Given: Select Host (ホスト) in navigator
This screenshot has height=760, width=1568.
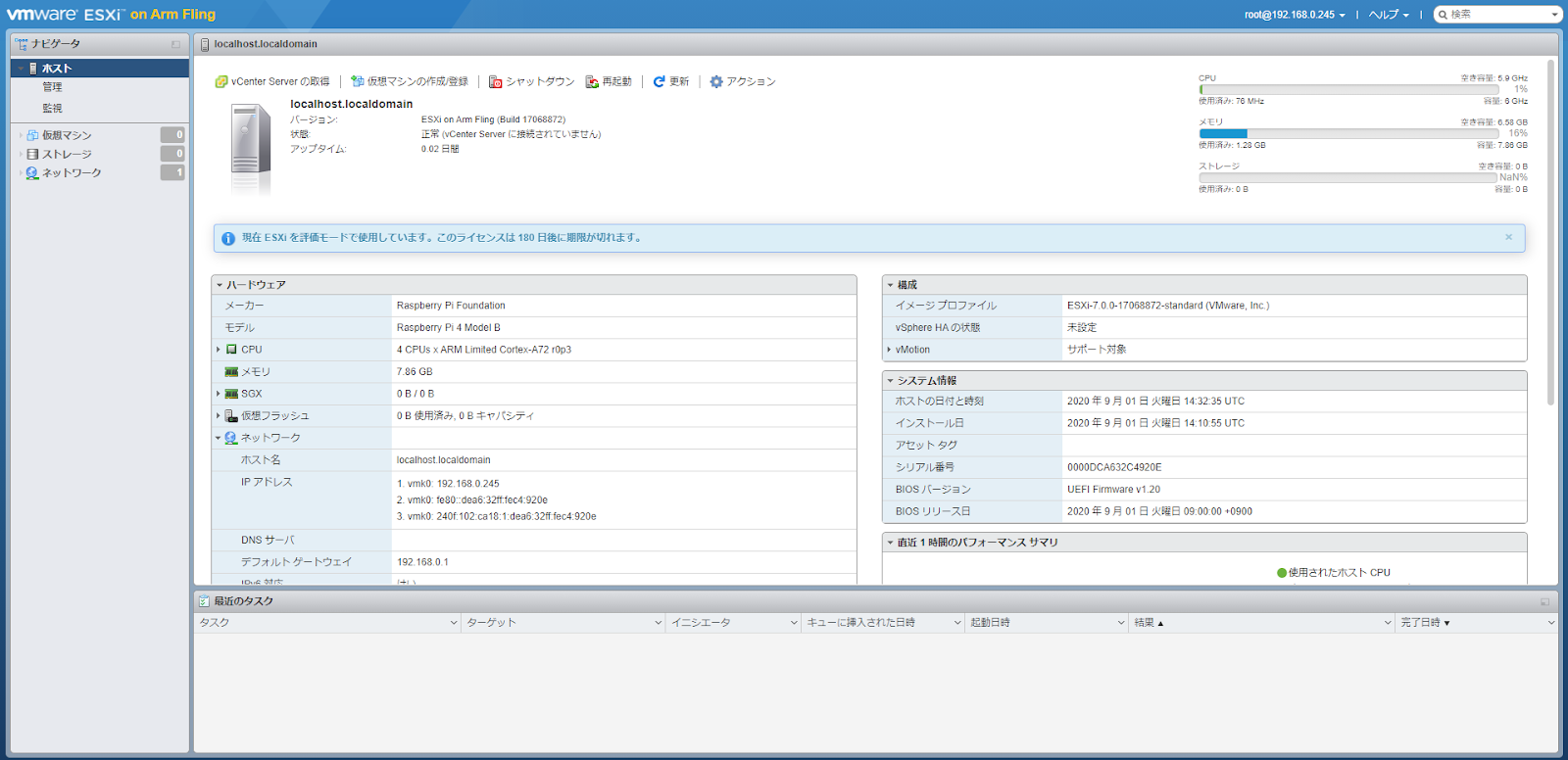Looking at the screenshot, I should click(100, 69).
